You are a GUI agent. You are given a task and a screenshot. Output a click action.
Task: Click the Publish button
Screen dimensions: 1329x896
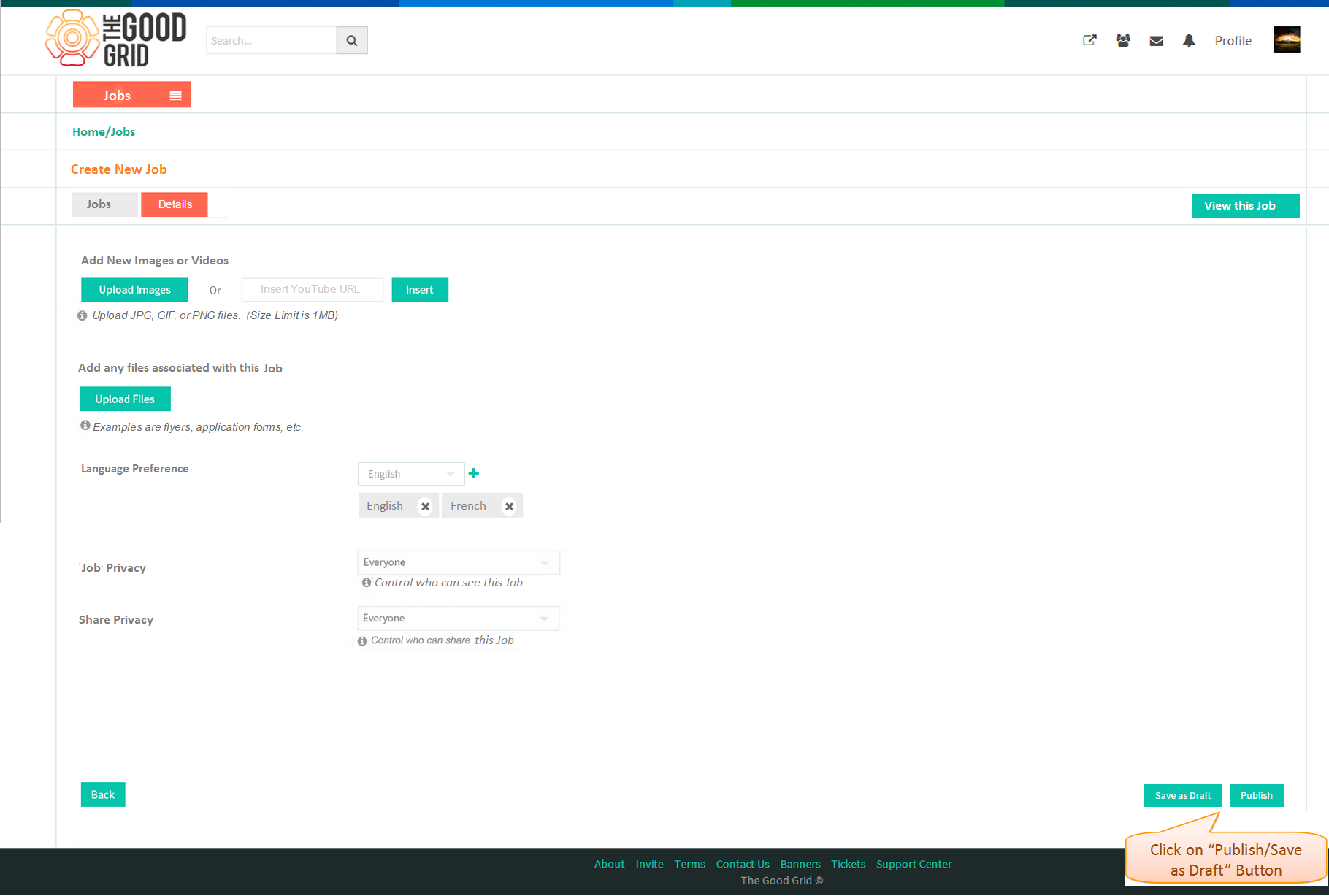point(1257,795)
